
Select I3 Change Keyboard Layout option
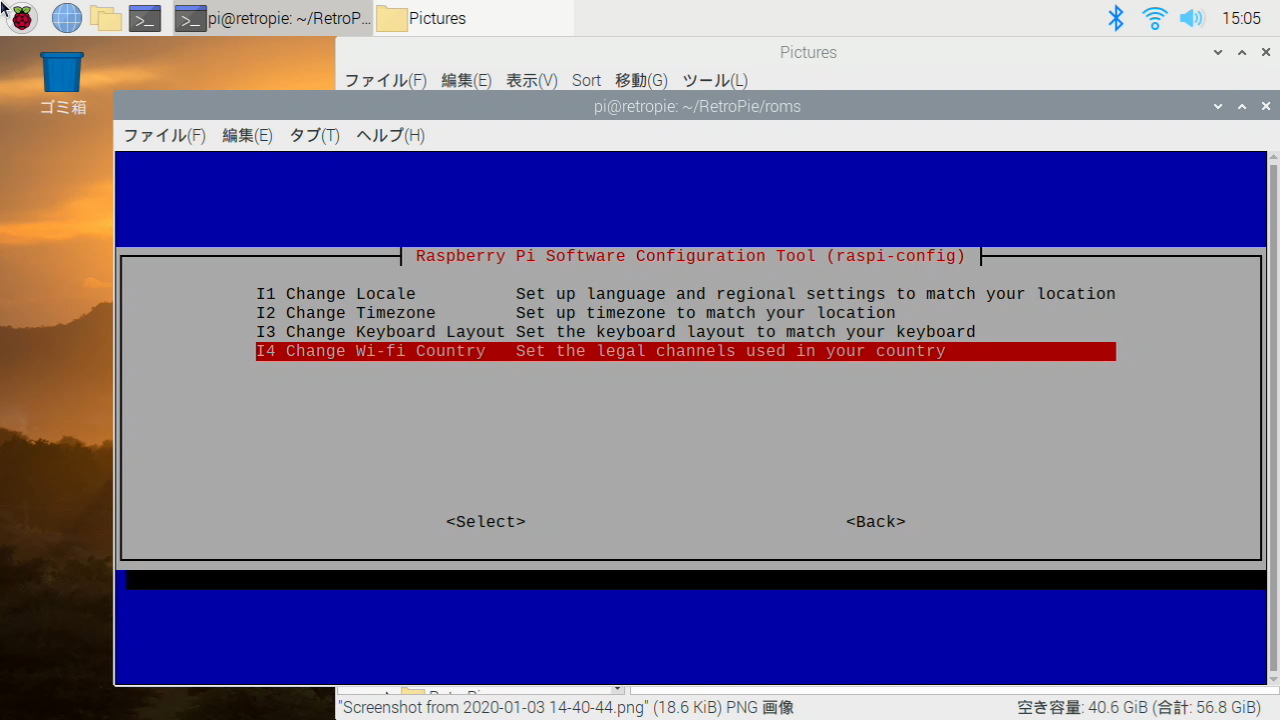coord(686,332)
